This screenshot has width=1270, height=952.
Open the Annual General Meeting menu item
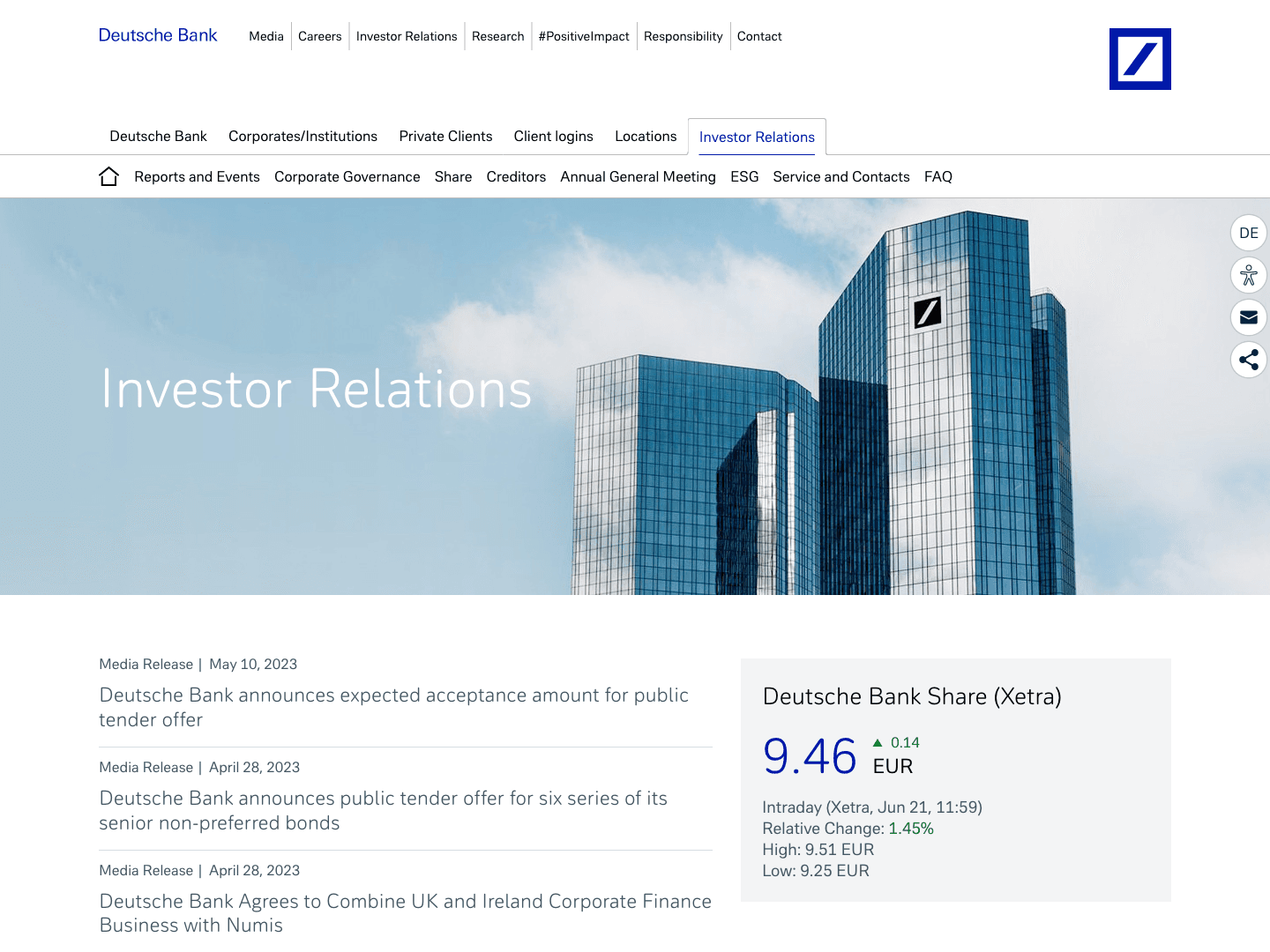(x=638, y=176)
